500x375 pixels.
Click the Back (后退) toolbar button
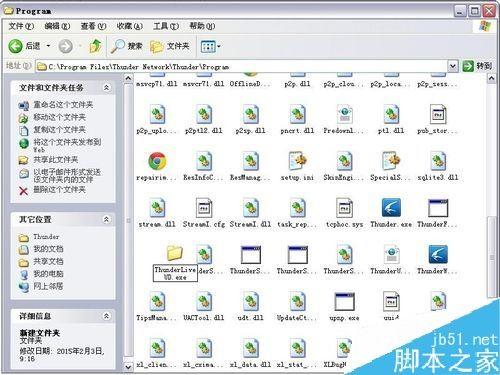click(24, 46)
